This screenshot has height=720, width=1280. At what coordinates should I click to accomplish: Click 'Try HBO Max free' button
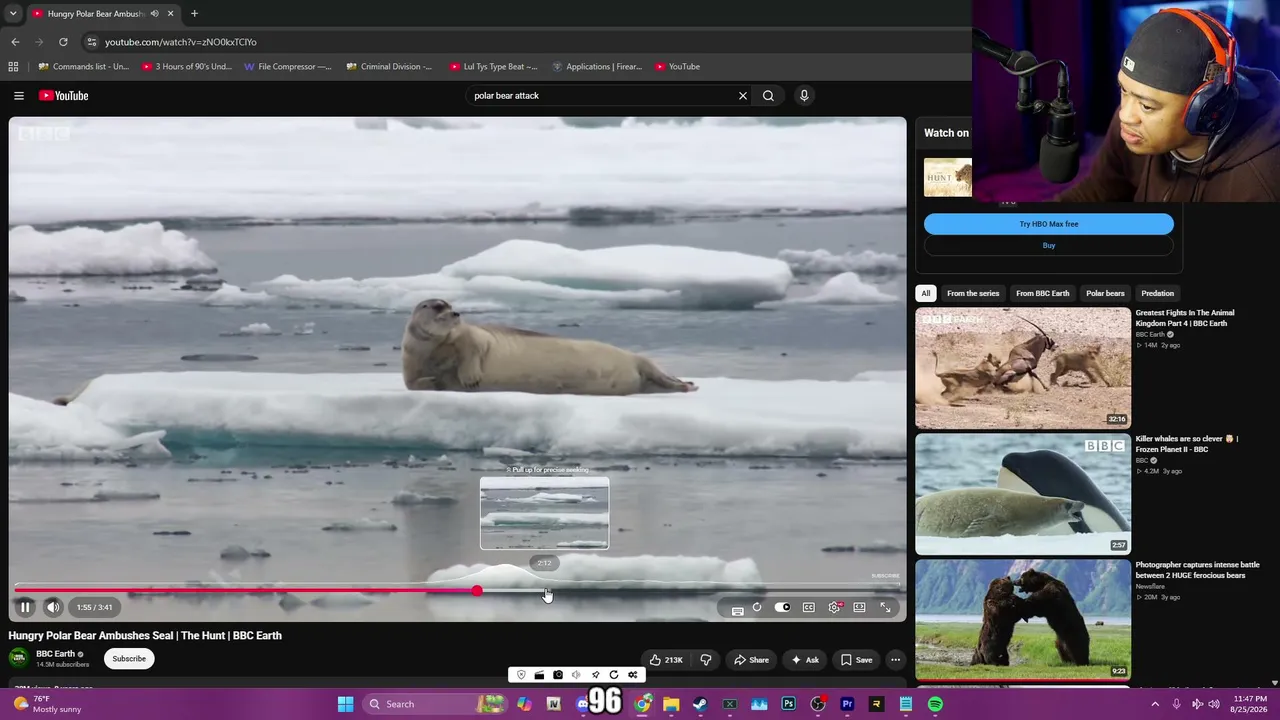1049,224
